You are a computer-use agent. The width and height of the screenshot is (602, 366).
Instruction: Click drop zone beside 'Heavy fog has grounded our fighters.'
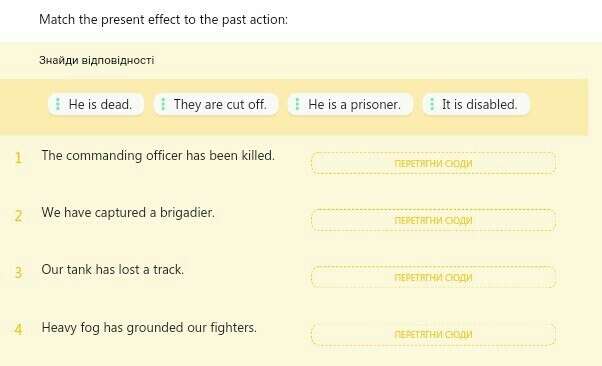433,334
